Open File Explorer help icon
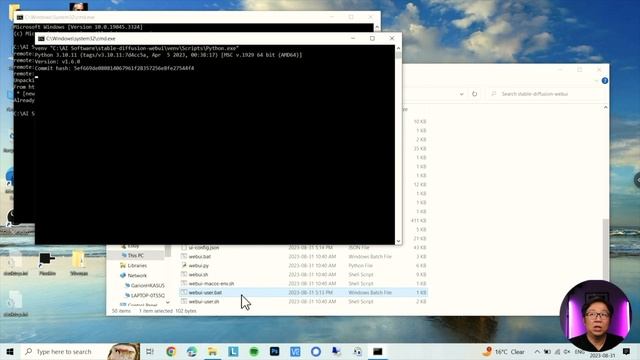This screenshot has width=640, height=360. click(x=604, y=81)
